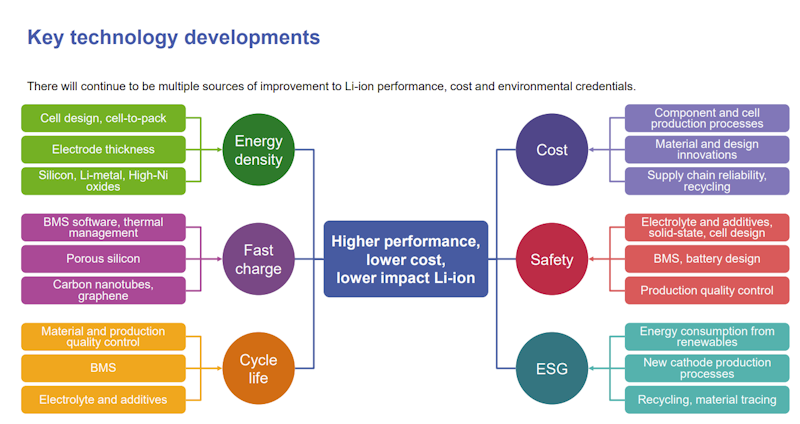Click the green Energy density circle

[x=258, y=149]
